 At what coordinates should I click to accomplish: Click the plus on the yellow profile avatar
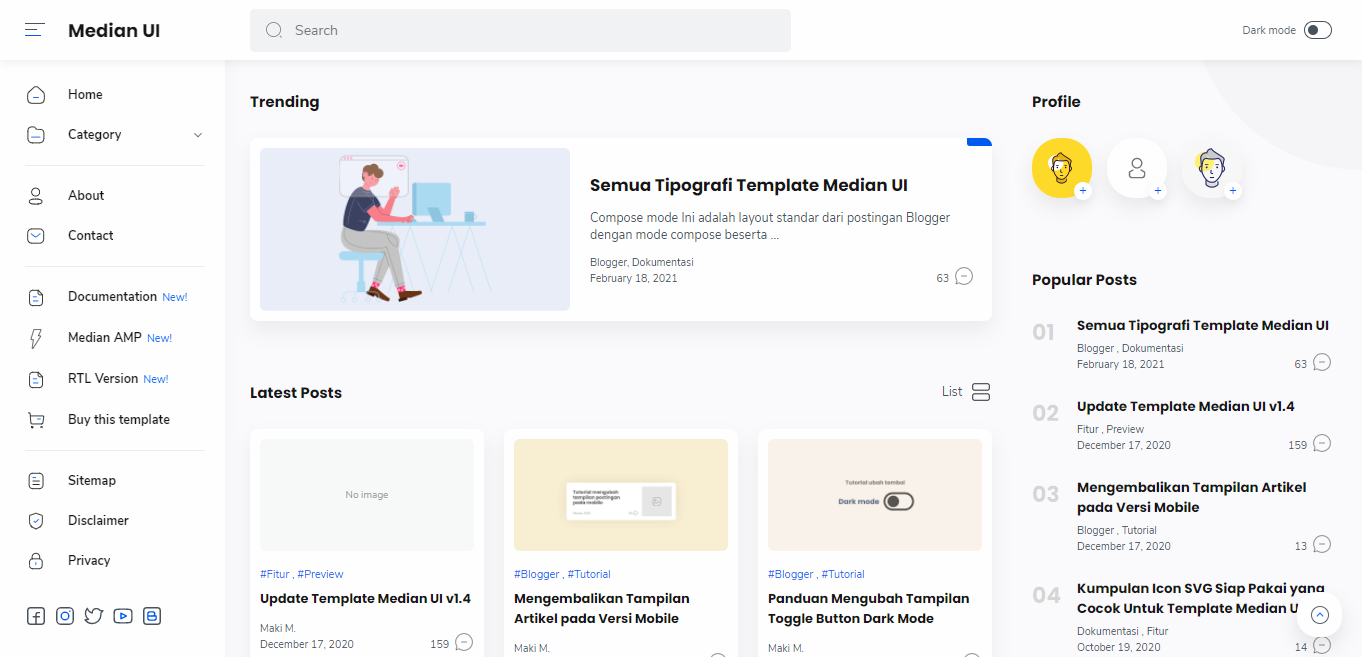(x=1083, y=190)
